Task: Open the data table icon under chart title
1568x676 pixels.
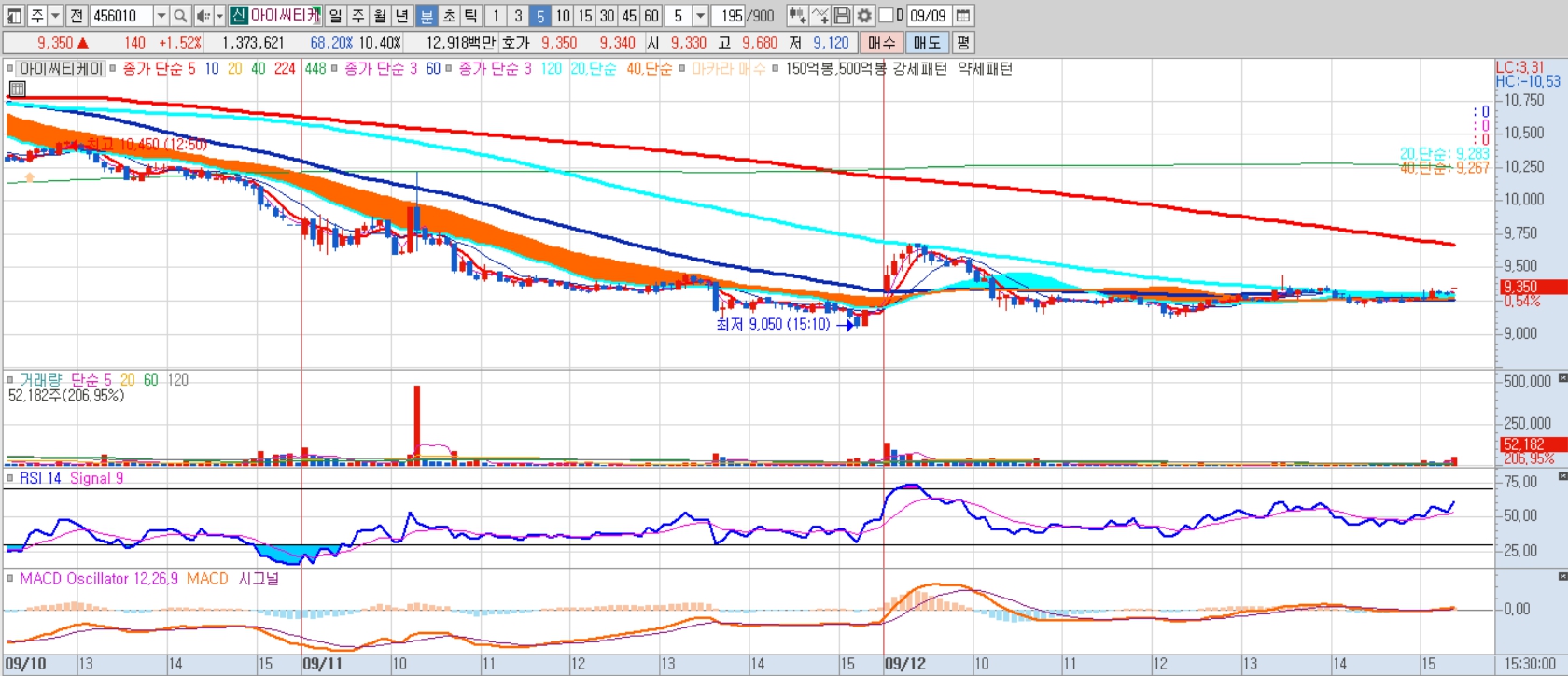Action: 17,89
